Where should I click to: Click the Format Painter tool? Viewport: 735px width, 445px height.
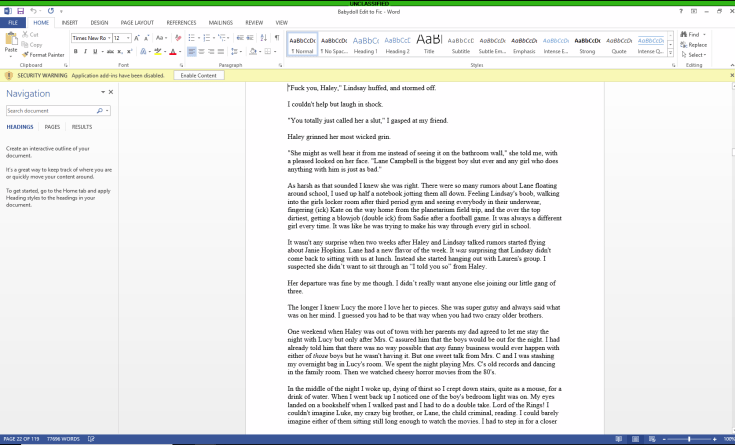[45, 54]
